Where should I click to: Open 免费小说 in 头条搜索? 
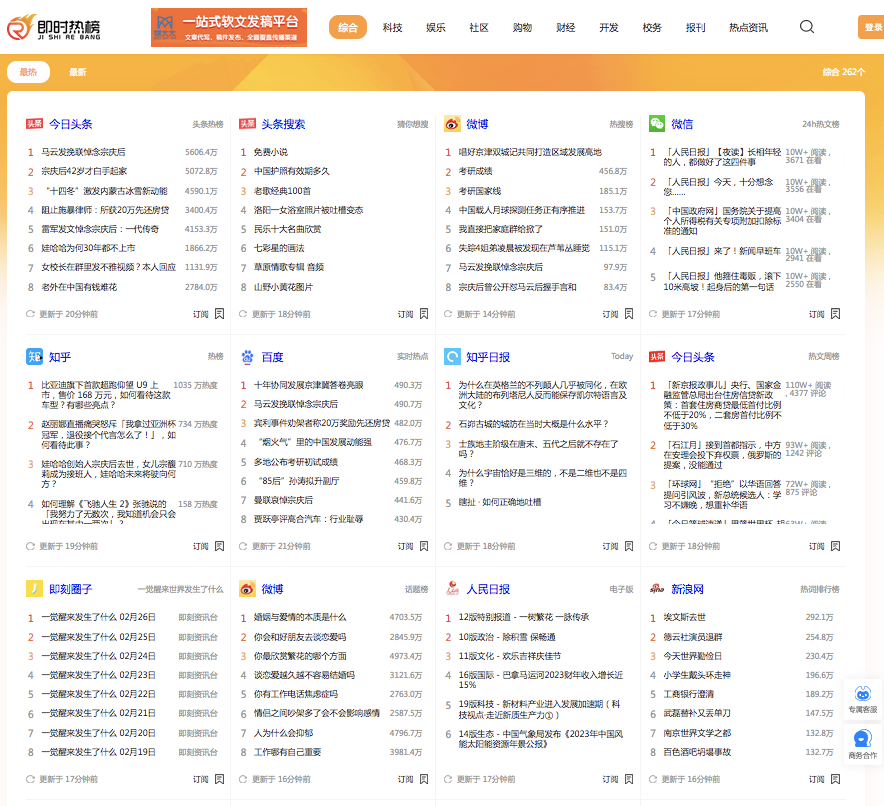pyautogui.click(x=271, y=152)
